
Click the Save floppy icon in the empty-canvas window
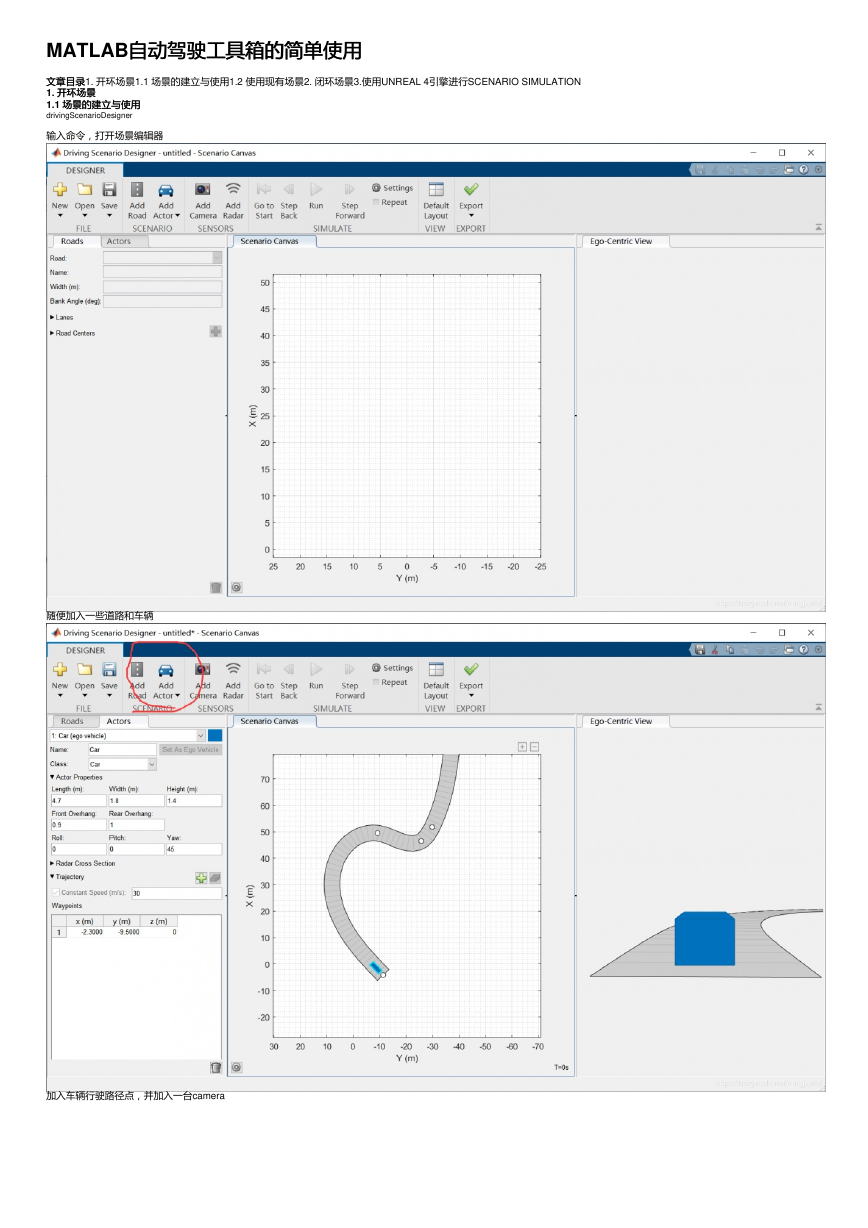click(x=109, y=189)
